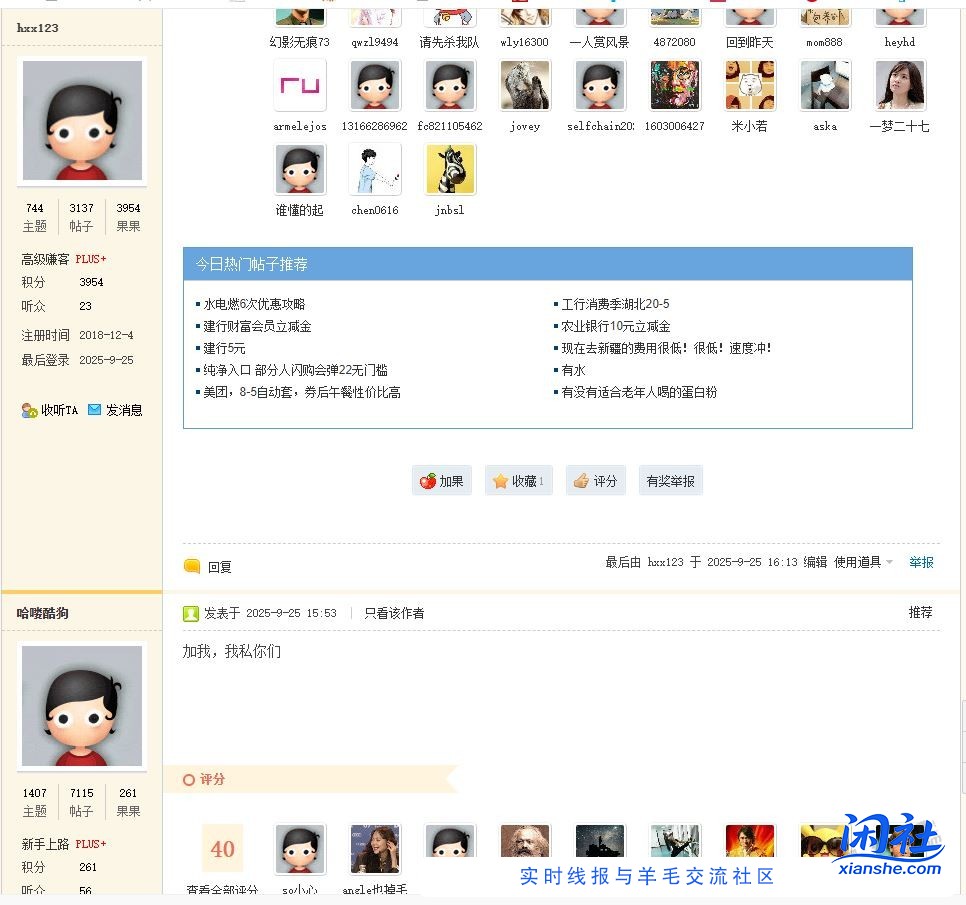Click the 评分 thumbs-up rating icon

[583, 480]
